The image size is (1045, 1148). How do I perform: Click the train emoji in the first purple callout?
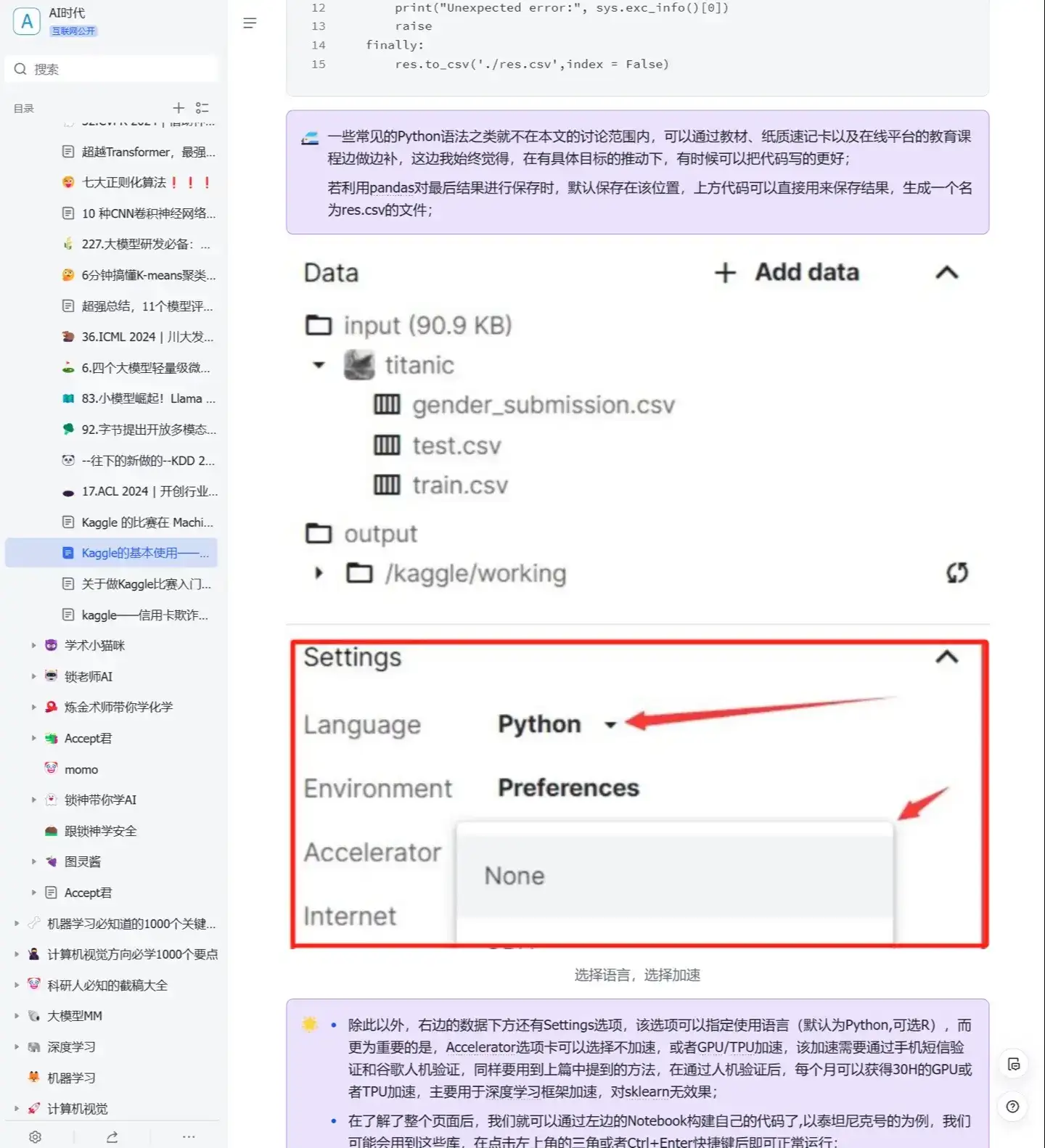[x=310, y=137]
